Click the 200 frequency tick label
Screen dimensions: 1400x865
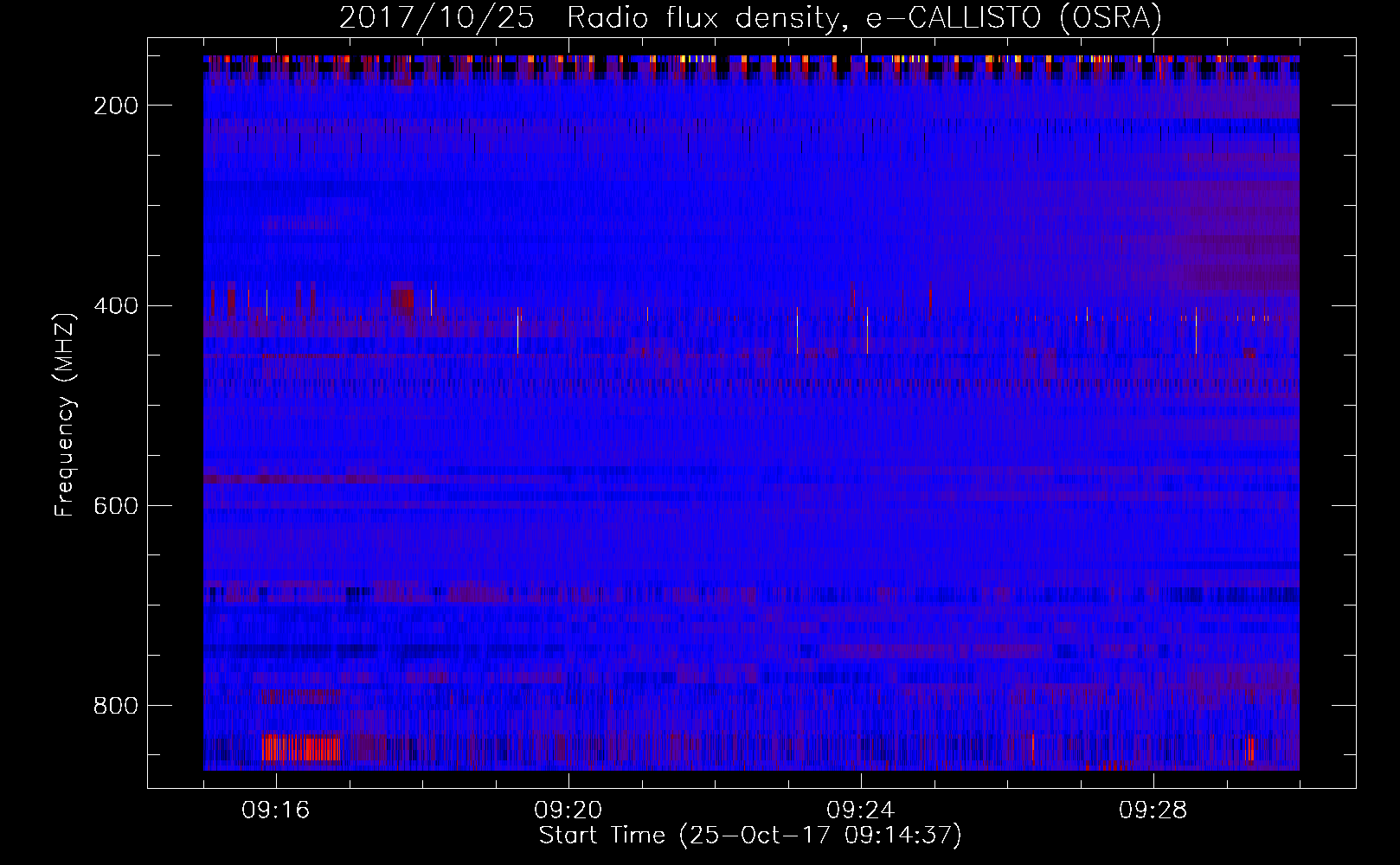click(x=116, y=106)
